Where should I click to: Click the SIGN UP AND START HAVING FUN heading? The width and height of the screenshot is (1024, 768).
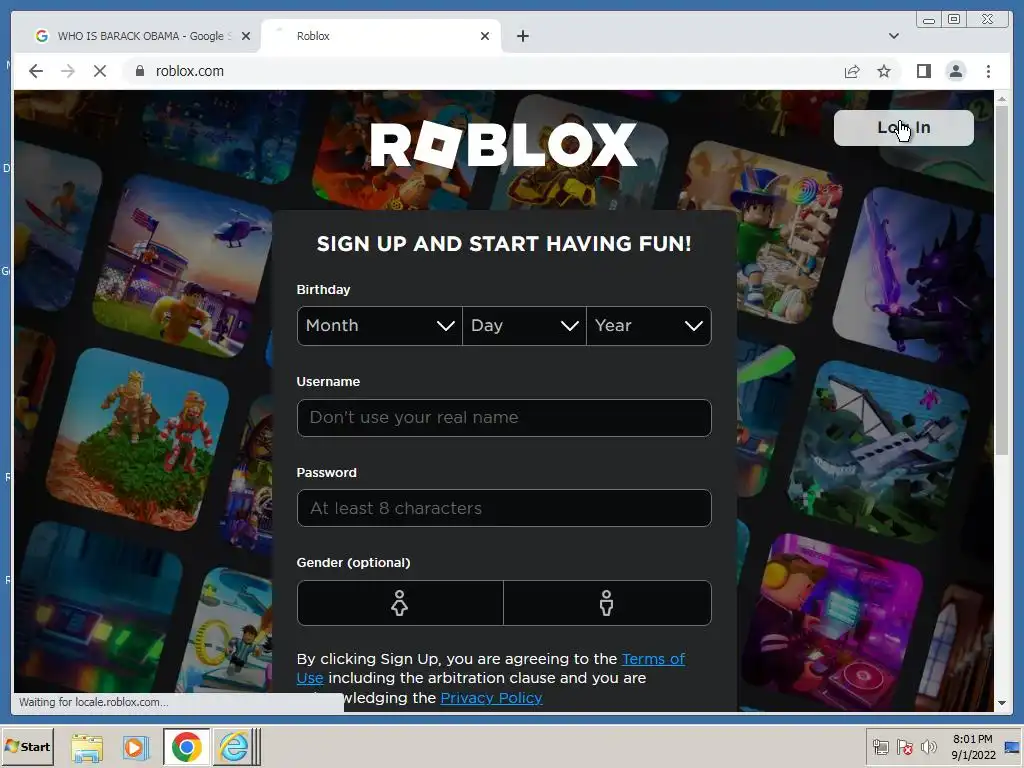click(x=504, y=244)
